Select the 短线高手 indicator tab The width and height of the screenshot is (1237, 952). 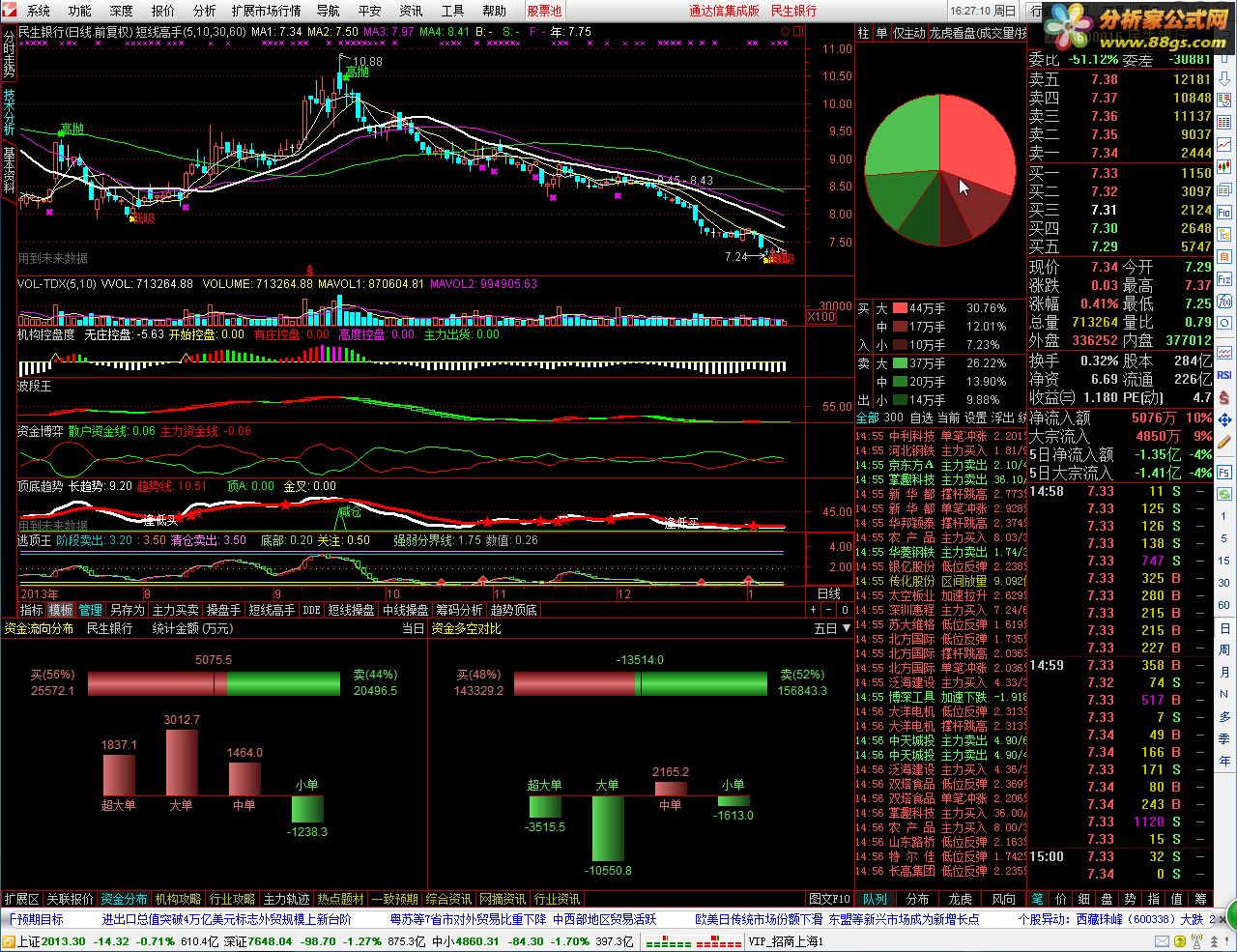(272, 610)
